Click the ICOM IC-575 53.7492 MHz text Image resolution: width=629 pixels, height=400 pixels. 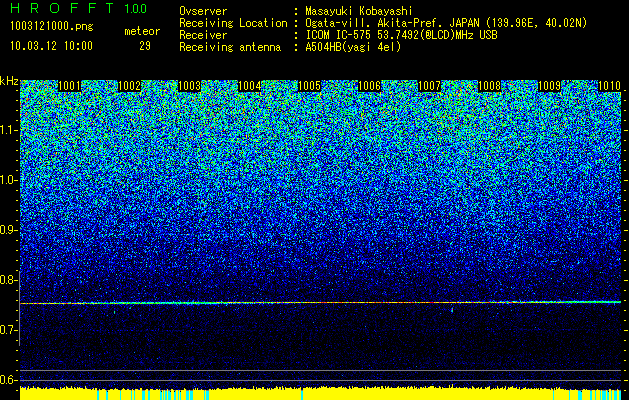tap(401, 35)
